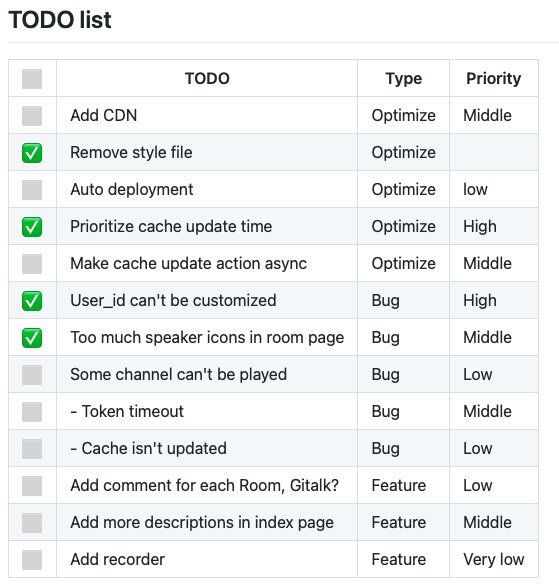This screenshot has height=588, width=559.
Task: Click the TODO column header
Action: (x=207, y=78)
